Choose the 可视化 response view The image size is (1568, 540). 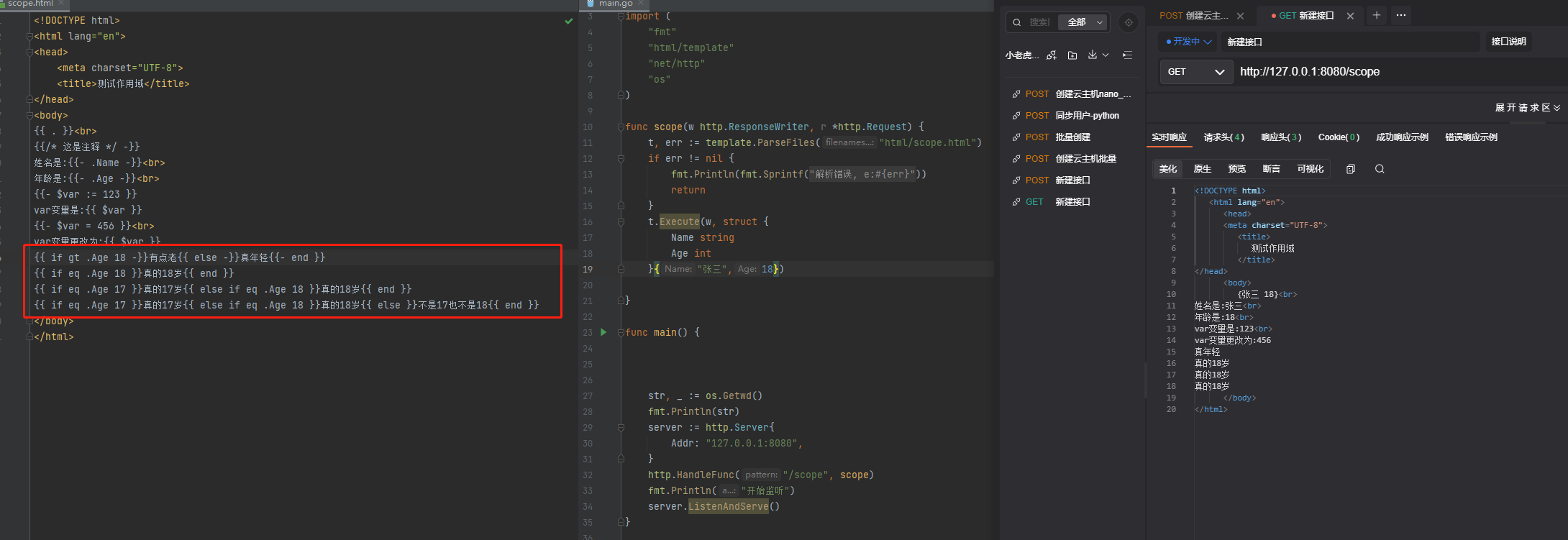coord(1310,169)
